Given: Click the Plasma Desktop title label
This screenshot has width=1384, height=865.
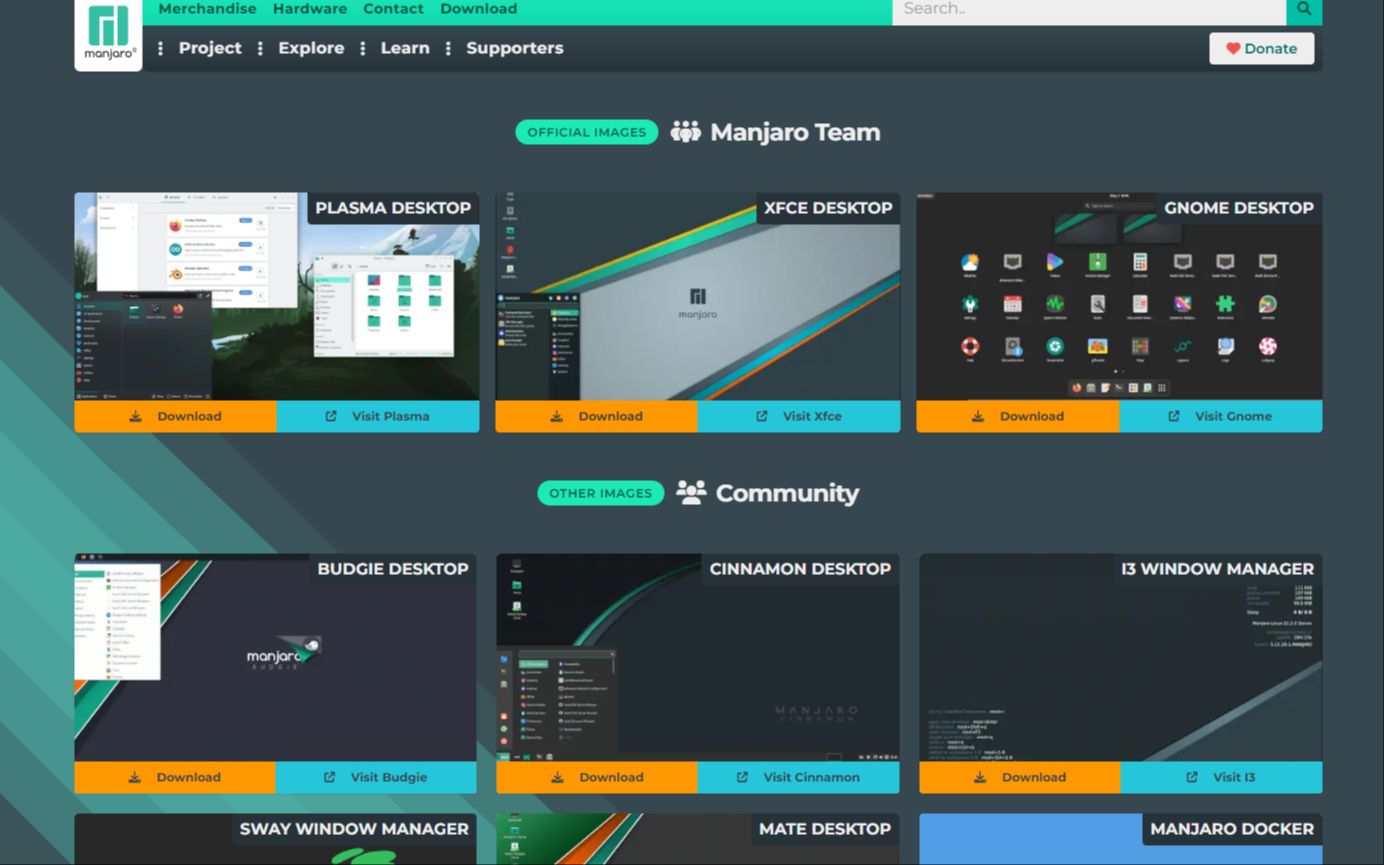Looking at the screenshot, I should pyautogui.click(x=393, y=208).
